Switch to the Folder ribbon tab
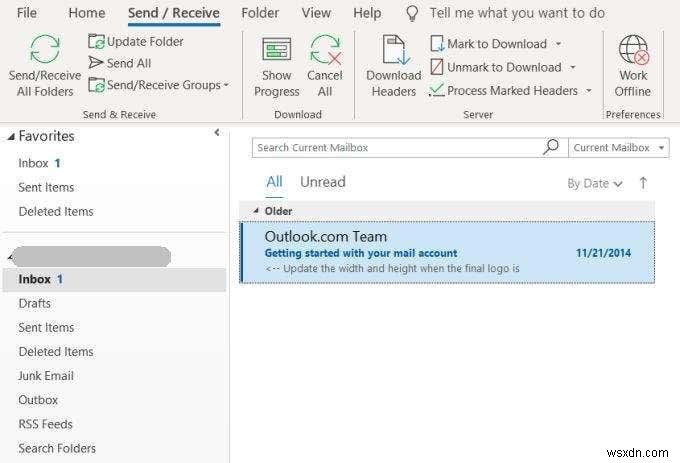 260,13
